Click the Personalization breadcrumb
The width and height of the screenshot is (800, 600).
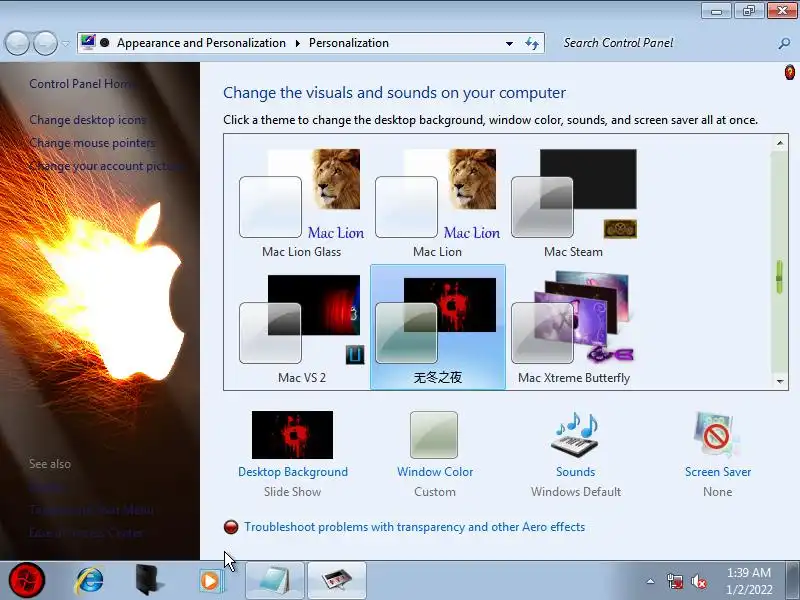349,43
